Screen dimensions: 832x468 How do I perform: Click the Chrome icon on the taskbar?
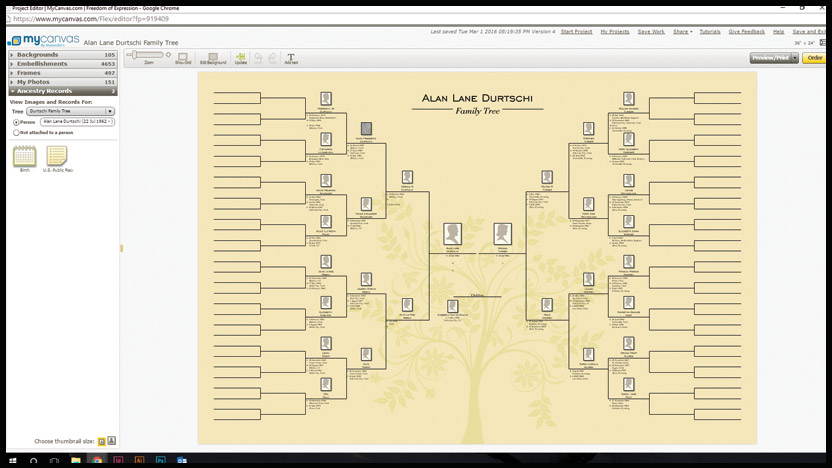[97, 461]
